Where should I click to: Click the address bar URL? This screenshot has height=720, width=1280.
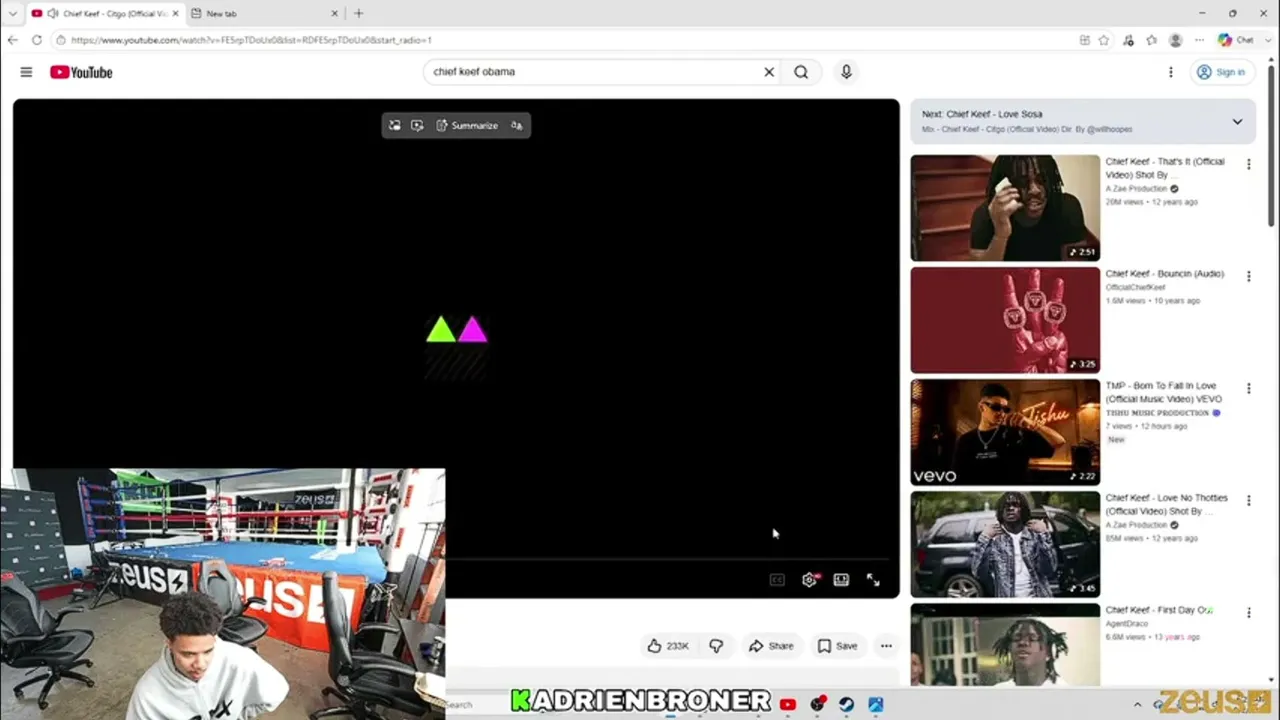251,40
